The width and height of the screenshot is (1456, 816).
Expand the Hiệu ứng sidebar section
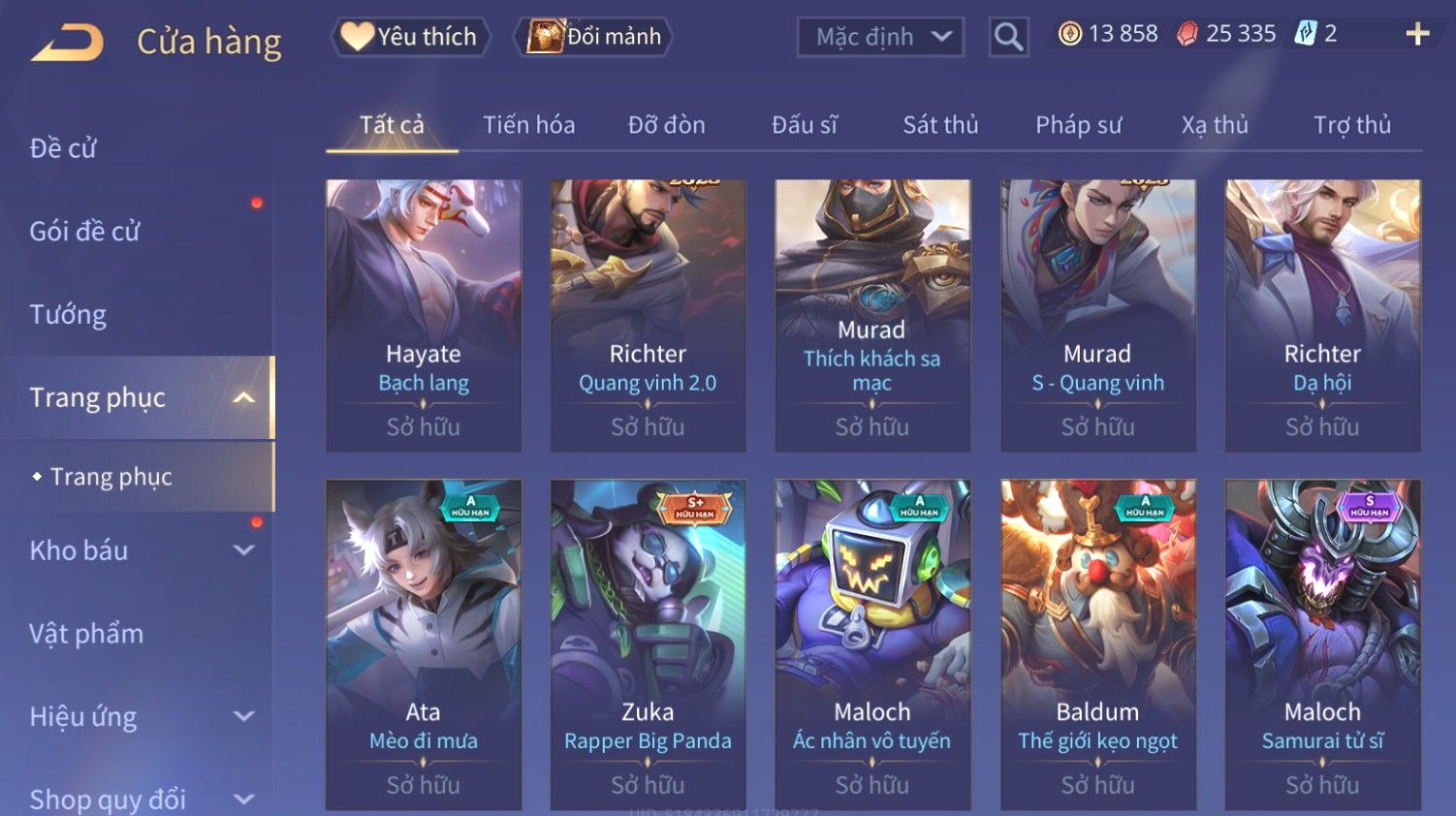tap(243, 716)
